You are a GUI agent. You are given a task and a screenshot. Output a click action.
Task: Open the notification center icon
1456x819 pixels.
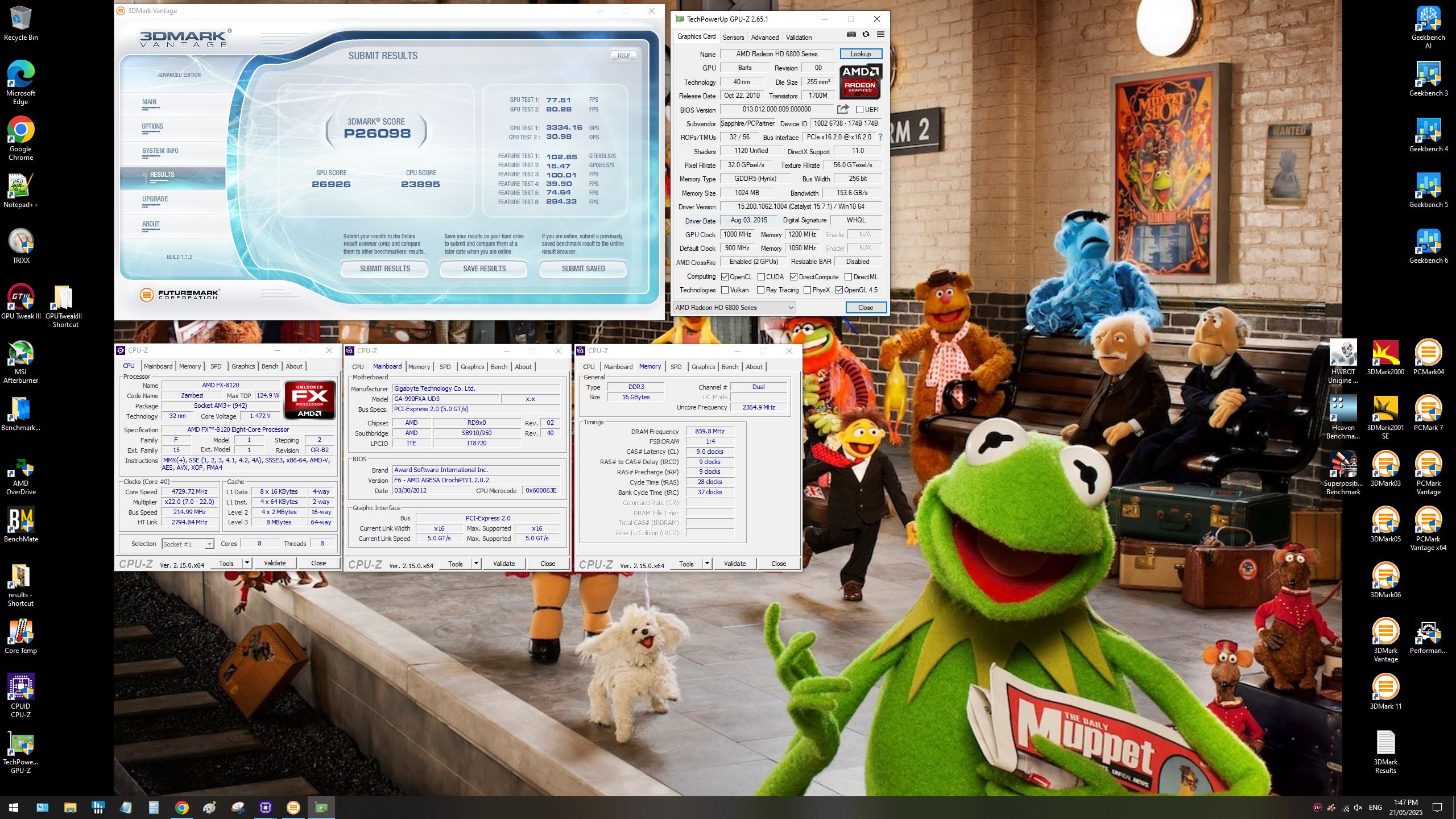tap(1437, 808)
